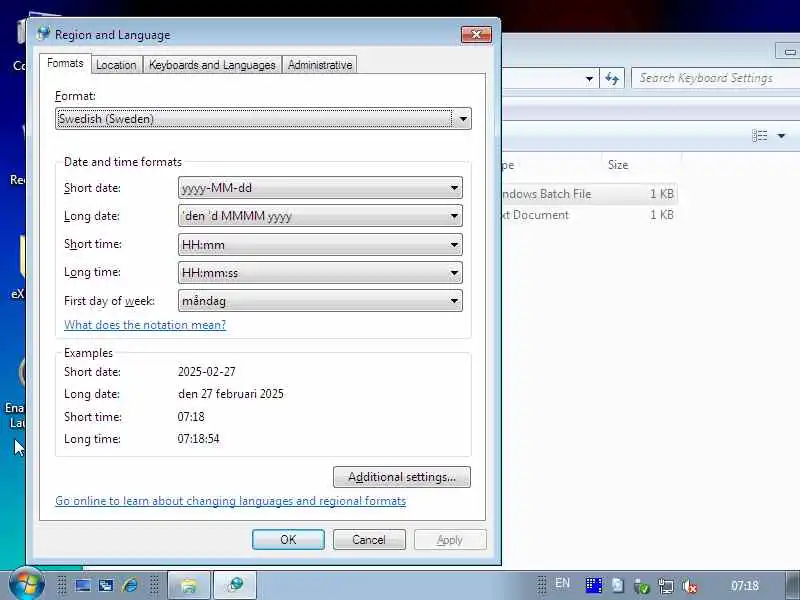
Task: Select the Windows Batch File row in Explorer
Action: (589, 194)
